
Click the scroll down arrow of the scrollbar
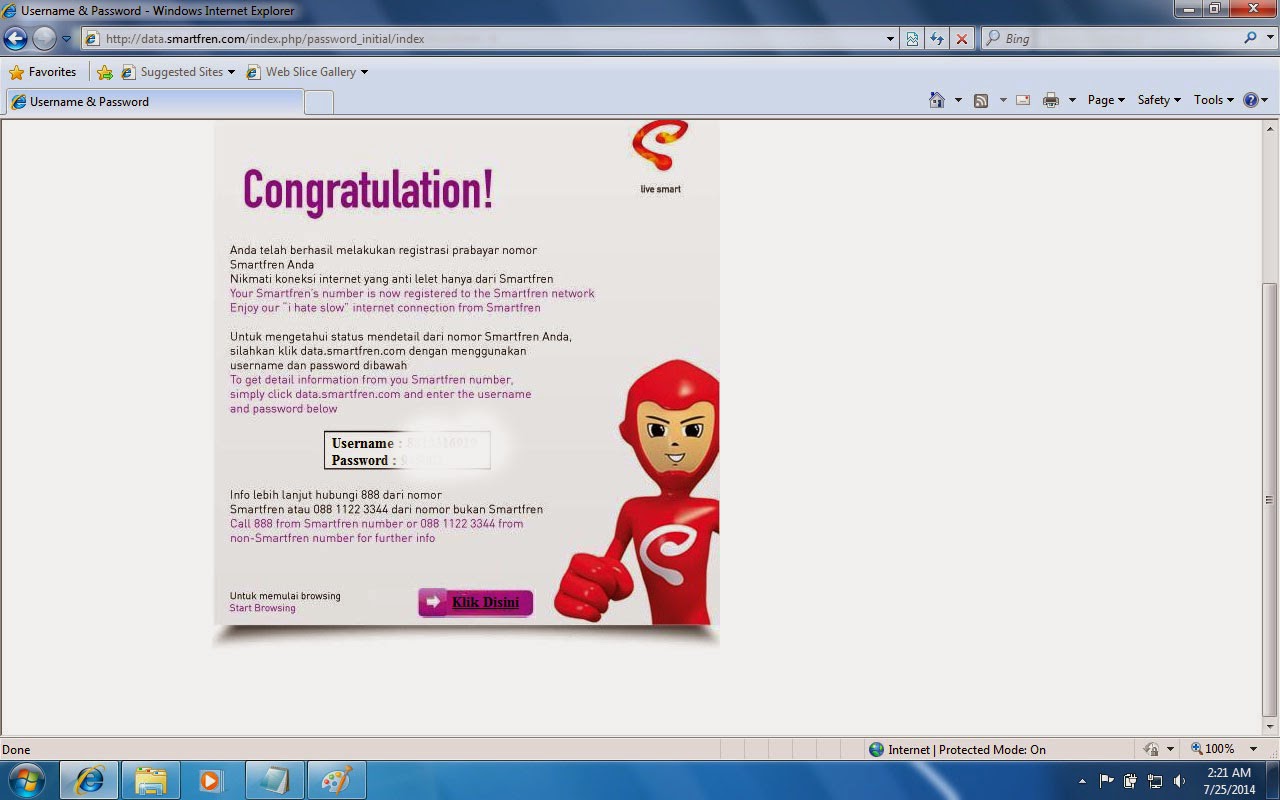[x=1271, y=727]
